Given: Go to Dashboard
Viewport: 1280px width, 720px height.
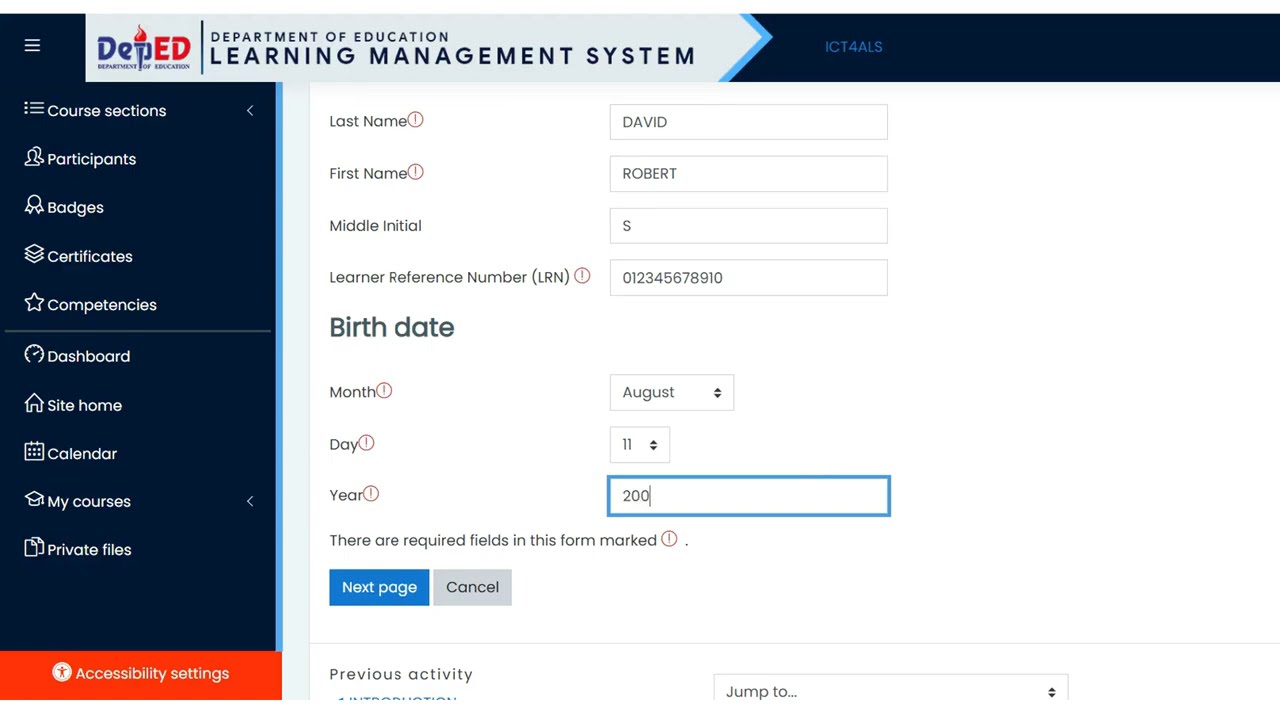Looking at the screenshot, I should (89, 356).
